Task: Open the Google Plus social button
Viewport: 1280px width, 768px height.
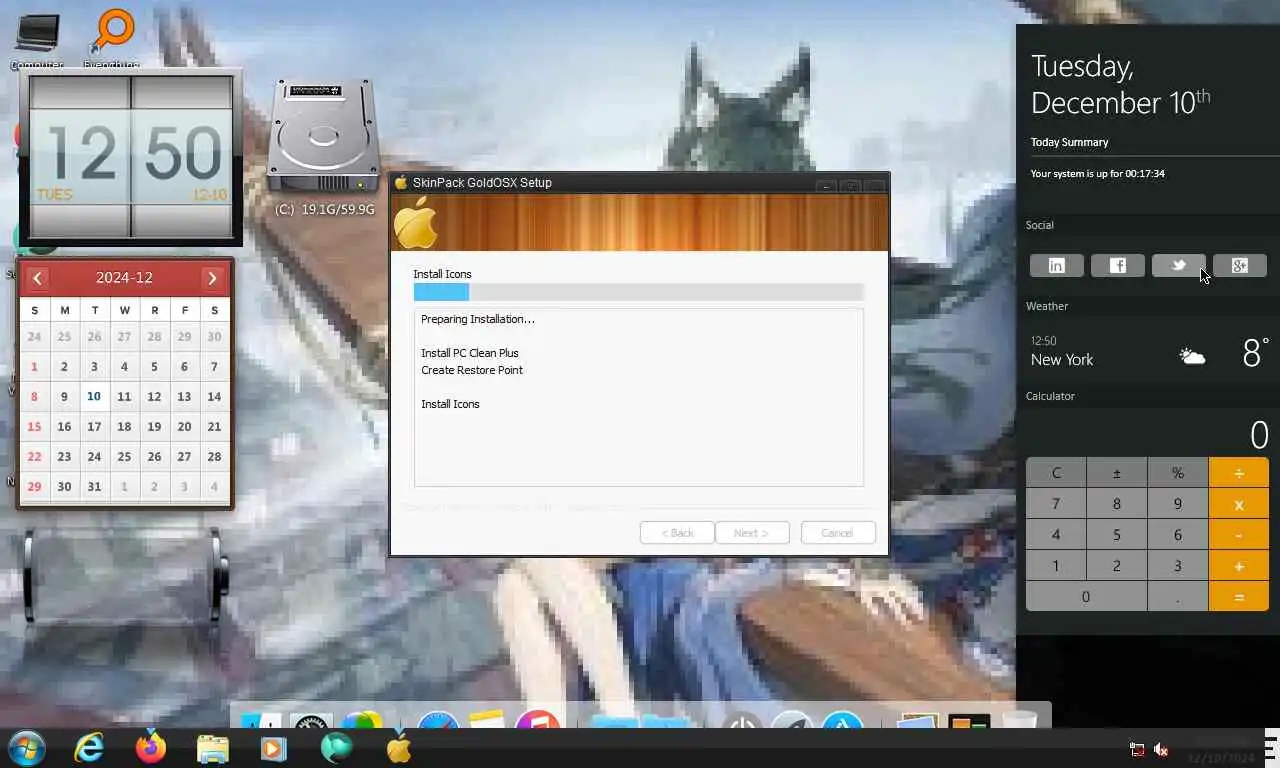Action: point(1240,265)
